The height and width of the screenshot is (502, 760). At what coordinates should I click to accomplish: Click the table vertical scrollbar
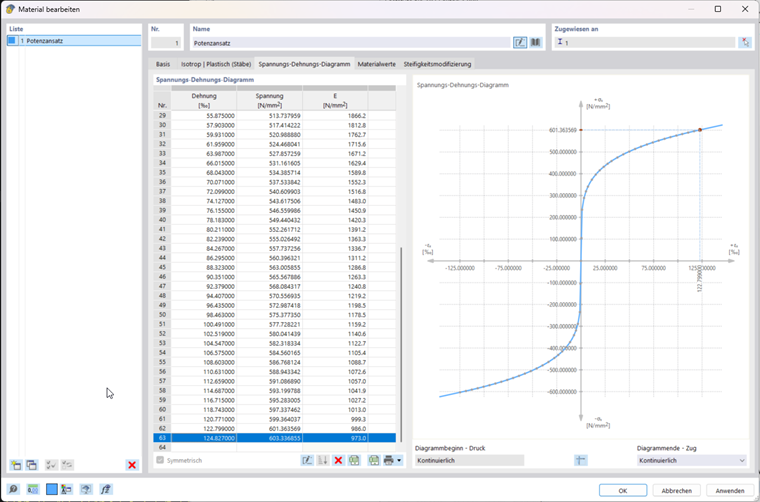401,344
